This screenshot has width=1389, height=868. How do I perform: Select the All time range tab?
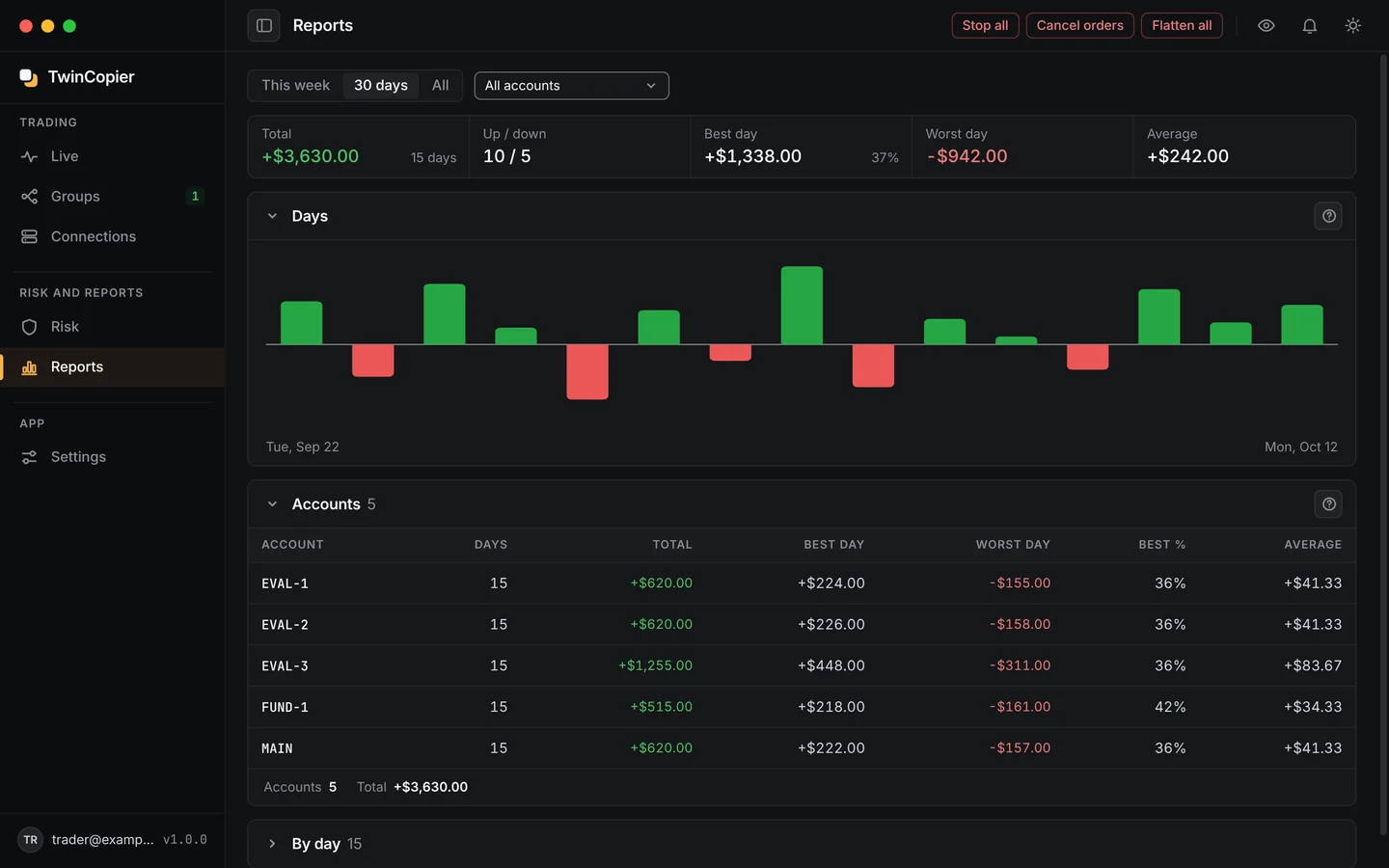click(x=440, y=86)
